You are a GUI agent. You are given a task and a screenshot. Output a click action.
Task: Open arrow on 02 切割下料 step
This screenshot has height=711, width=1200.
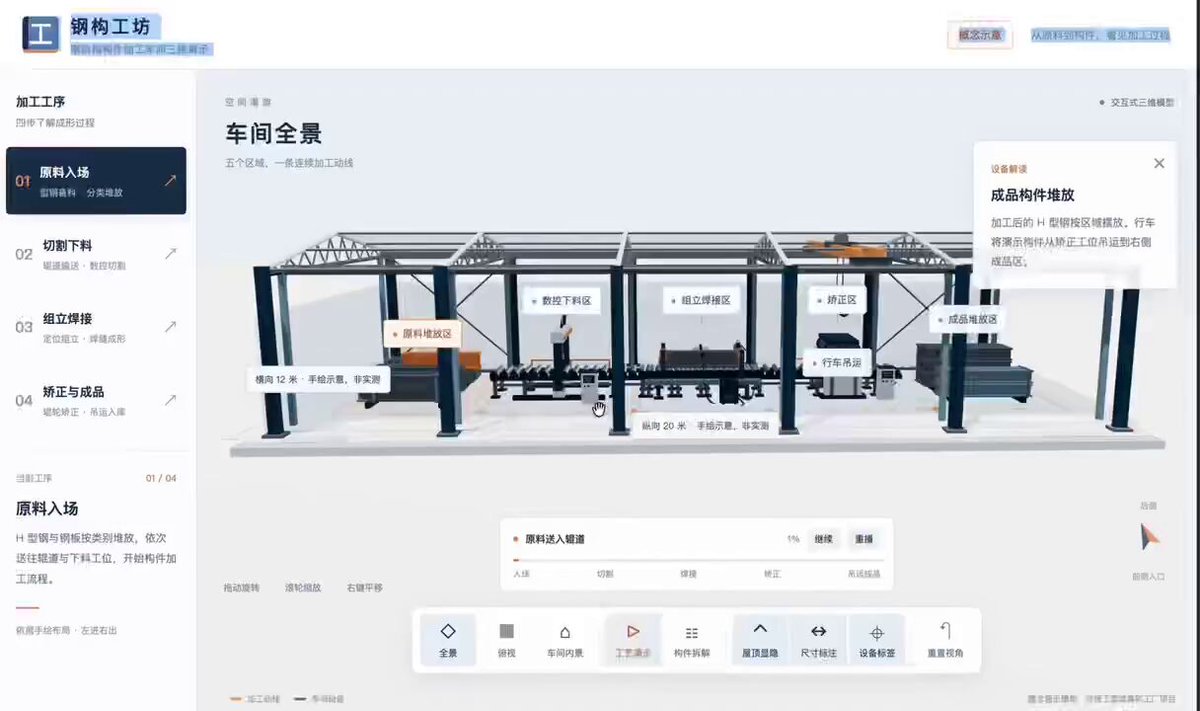[x=170, y=254]
